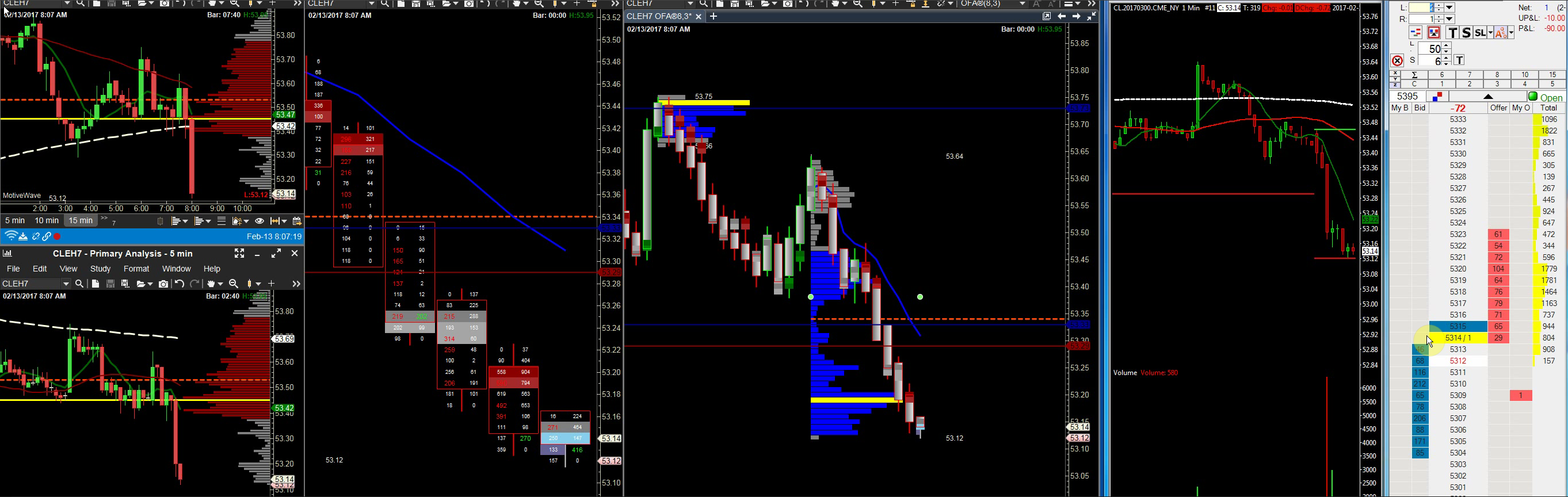
Task: Toggle the faded bar spacing icon in chart bar
Action: [161, 221]
